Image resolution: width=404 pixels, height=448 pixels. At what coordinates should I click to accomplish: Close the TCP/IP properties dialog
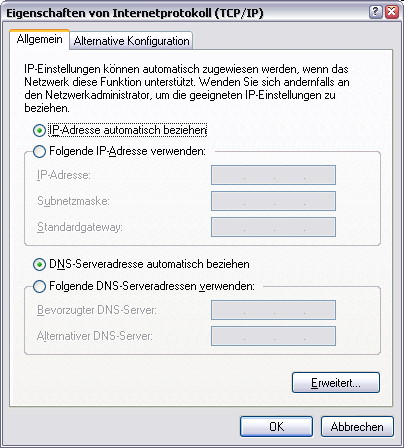tap(392, 12)
